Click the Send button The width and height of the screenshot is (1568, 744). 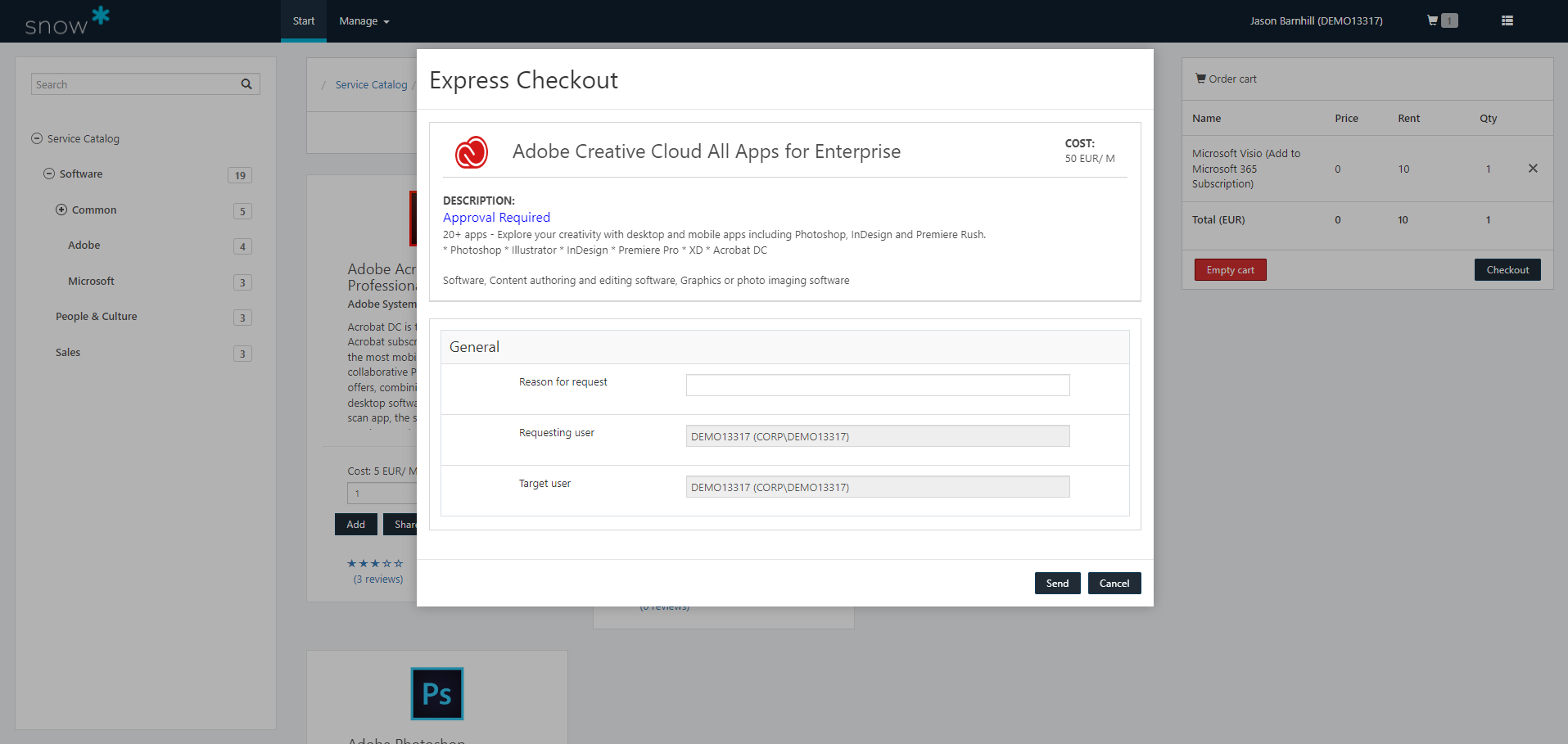click(1058, 583)
